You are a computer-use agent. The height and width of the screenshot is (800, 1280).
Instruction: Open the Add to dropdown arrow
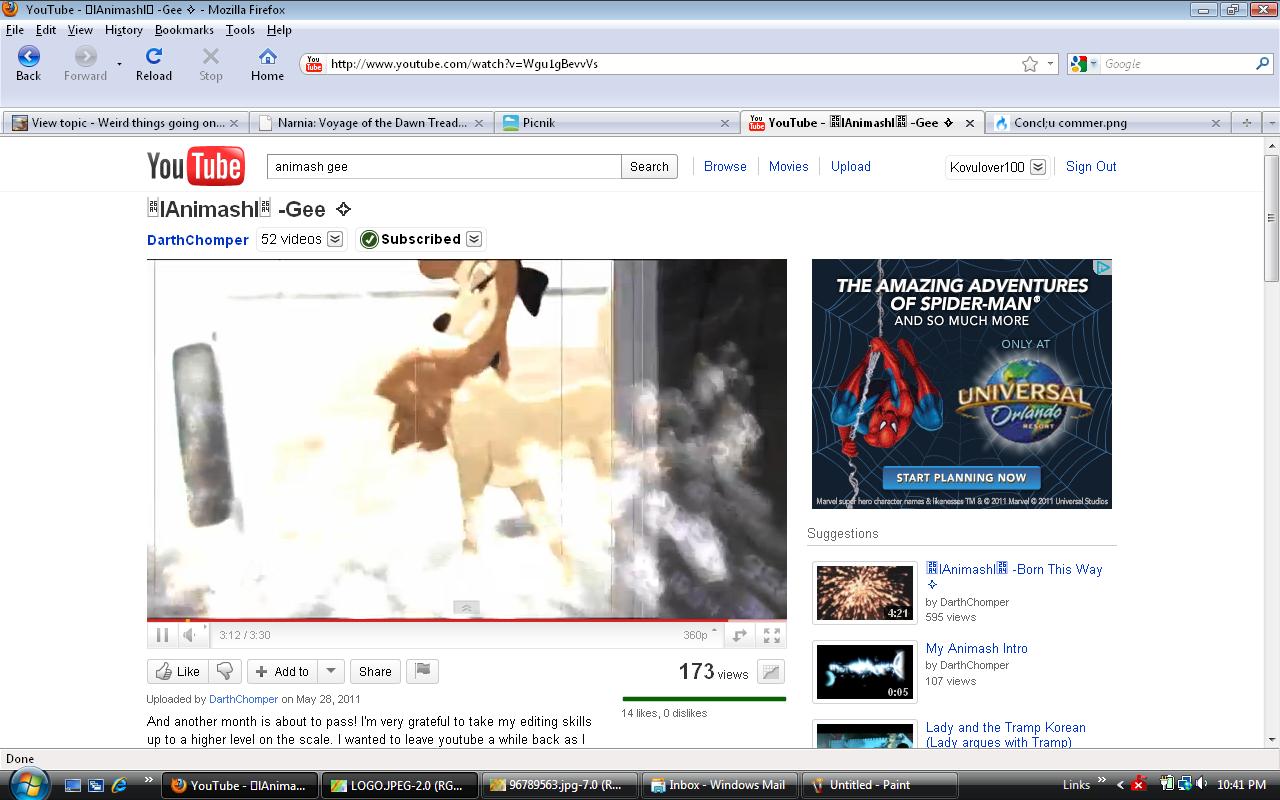(332, 672)
